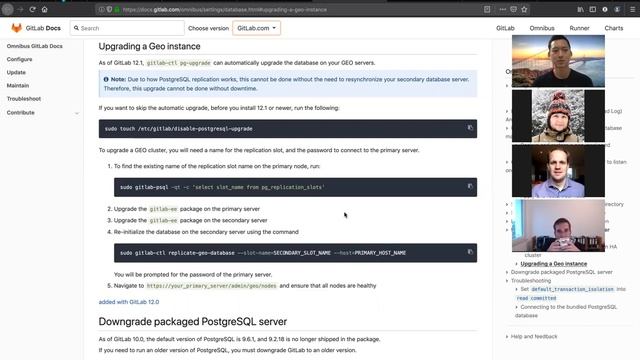Click the gitlab-ctl pg-upgrade inline code
Screen dimensions: 640x360
click(178, 63)
